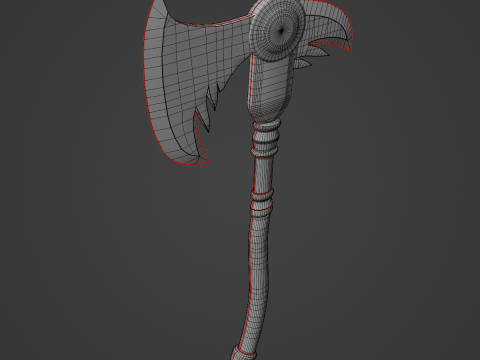Screen dimensions: 480x360
Task: Click the mid-handle ring band
Action: (262, 203)
